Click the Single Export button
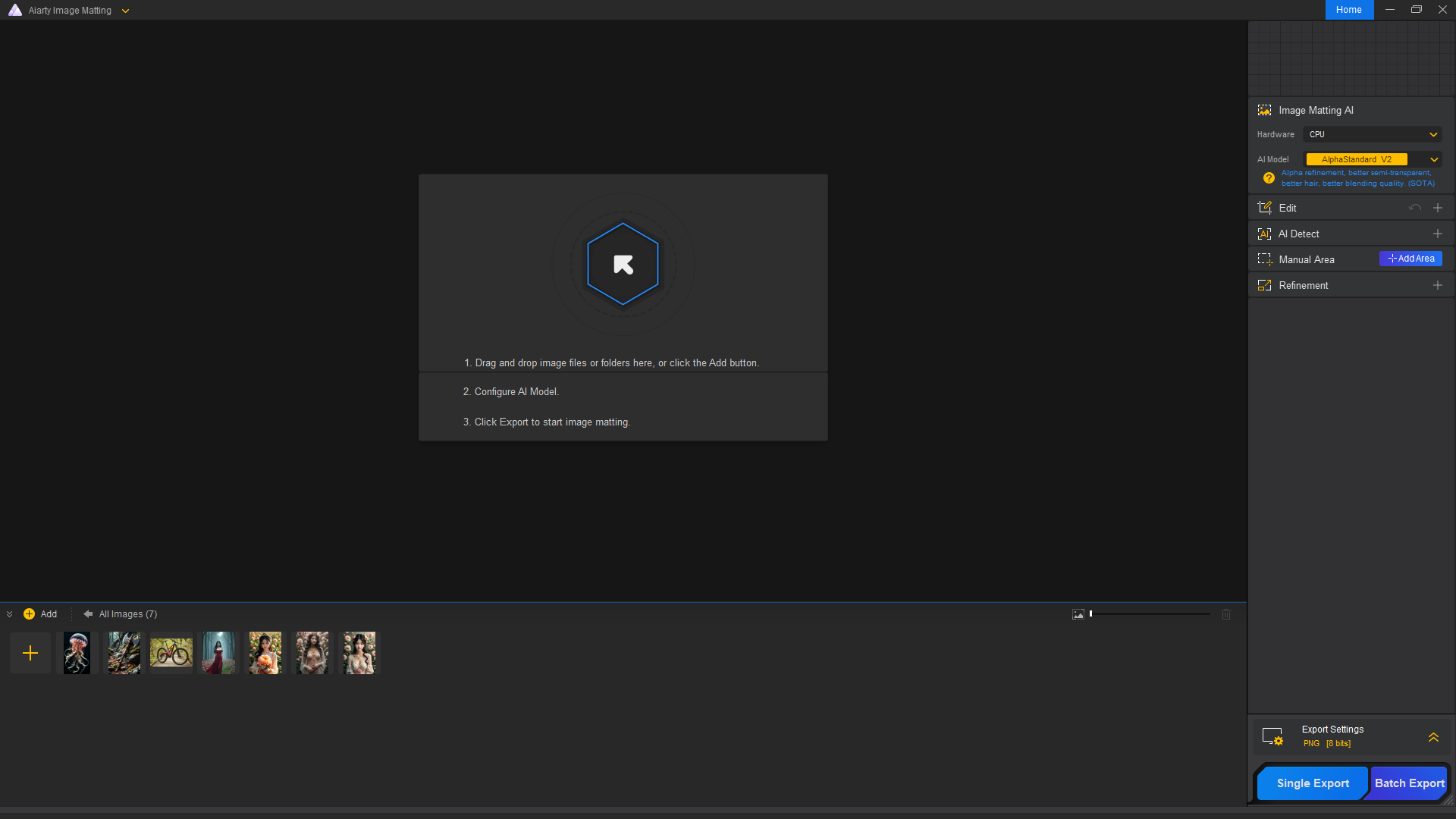Screen dimensions: 1456x819 pyautogui.click(x=1312, y=783)
